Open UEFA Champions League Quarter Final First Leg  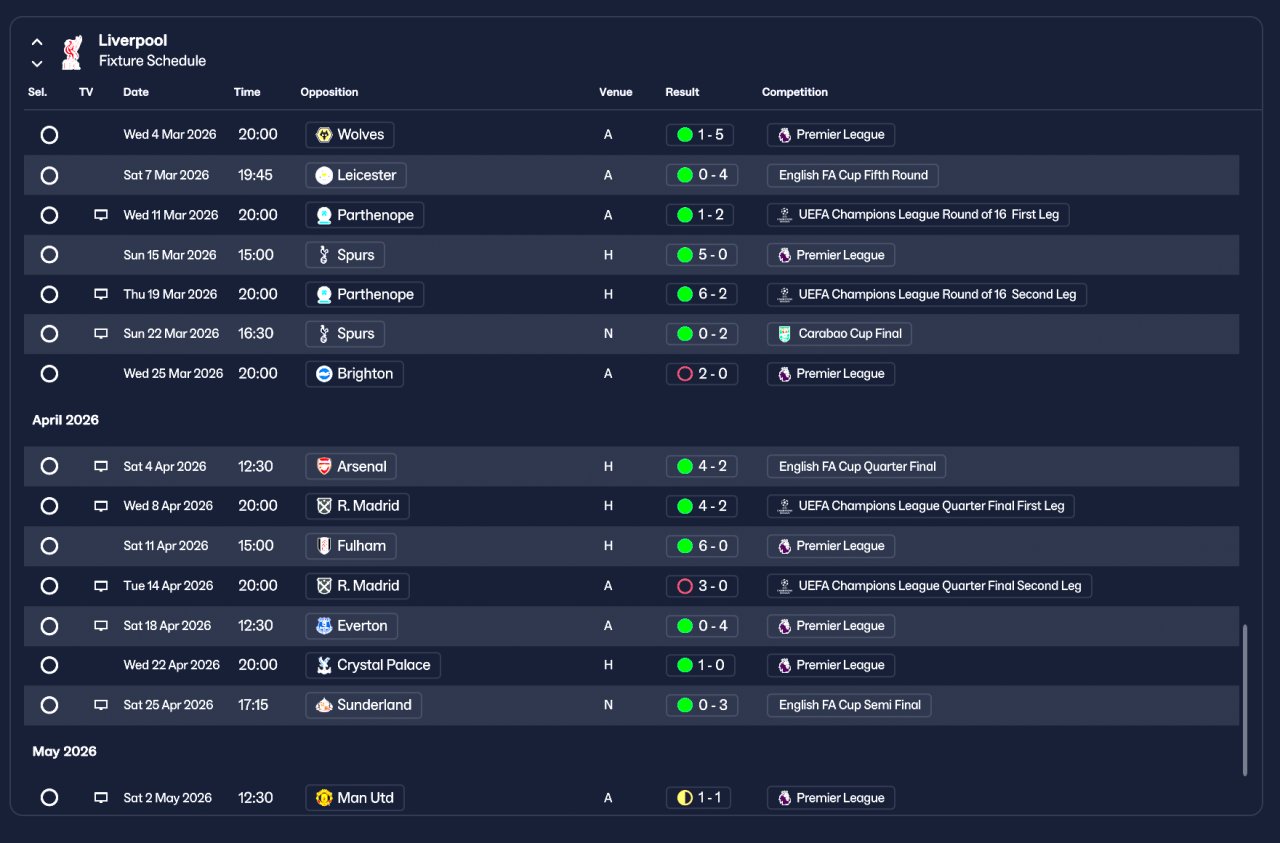(921, 506)
